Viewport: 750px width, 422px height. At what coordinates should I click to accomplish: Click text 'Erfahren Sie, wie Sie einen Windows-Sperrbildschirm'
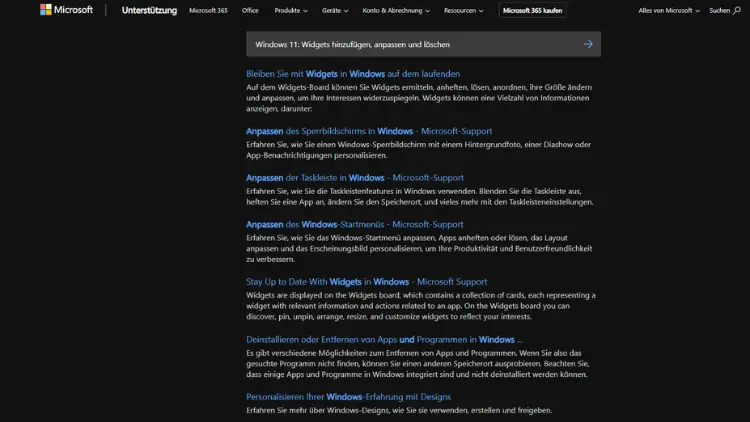[419, 150]
